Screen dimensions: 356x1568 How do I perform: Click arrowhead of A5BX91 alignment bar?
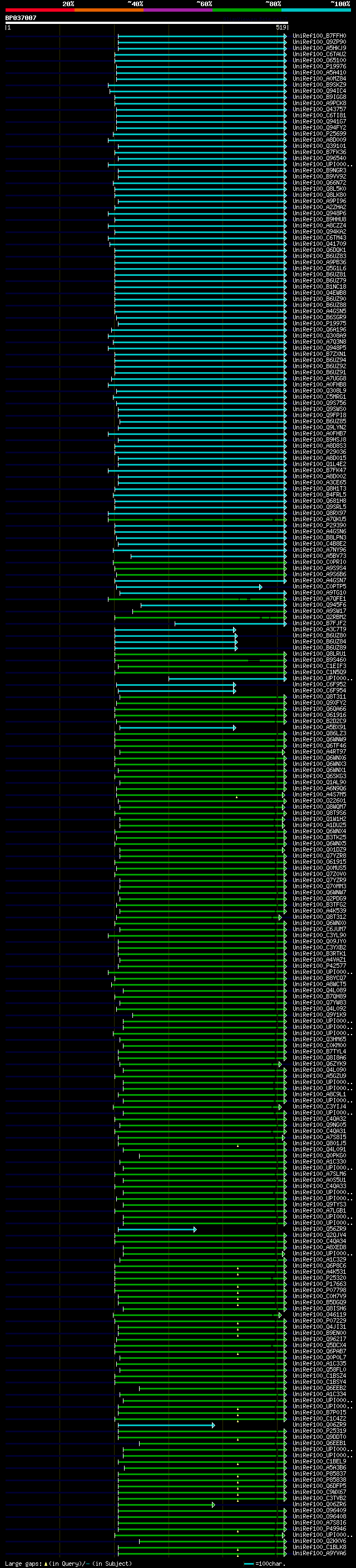234,728
